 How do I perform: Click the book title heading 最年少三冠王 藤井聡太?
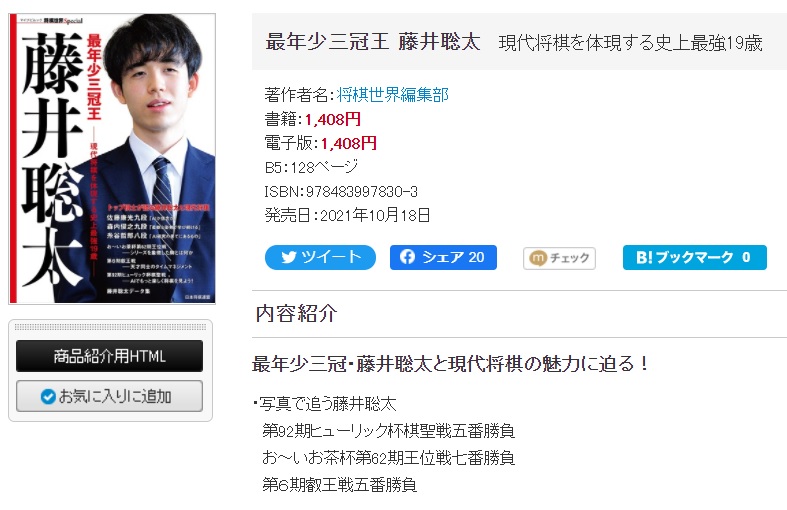373,42
